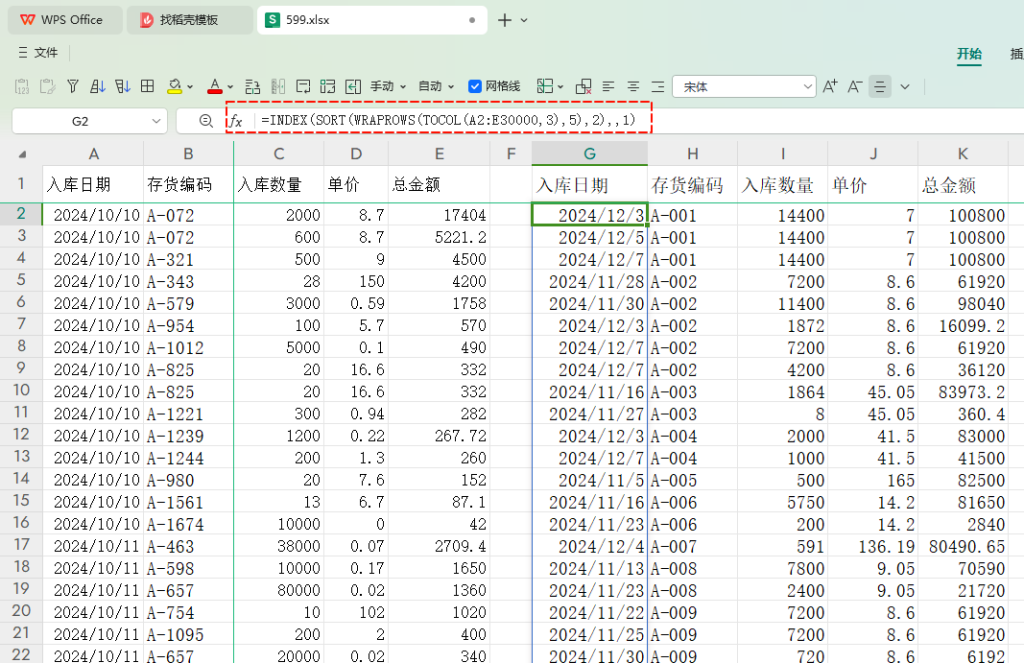1024x663 pixels.
Task: Click cell H1 header 存货编码
Action: click(x=692, y=185)
